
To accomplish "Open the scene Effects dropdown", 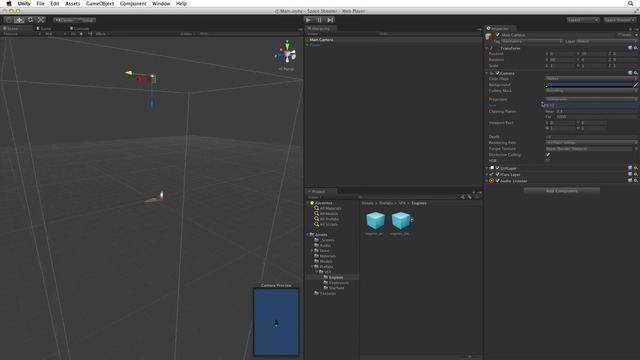I will (x=102, y=34).
